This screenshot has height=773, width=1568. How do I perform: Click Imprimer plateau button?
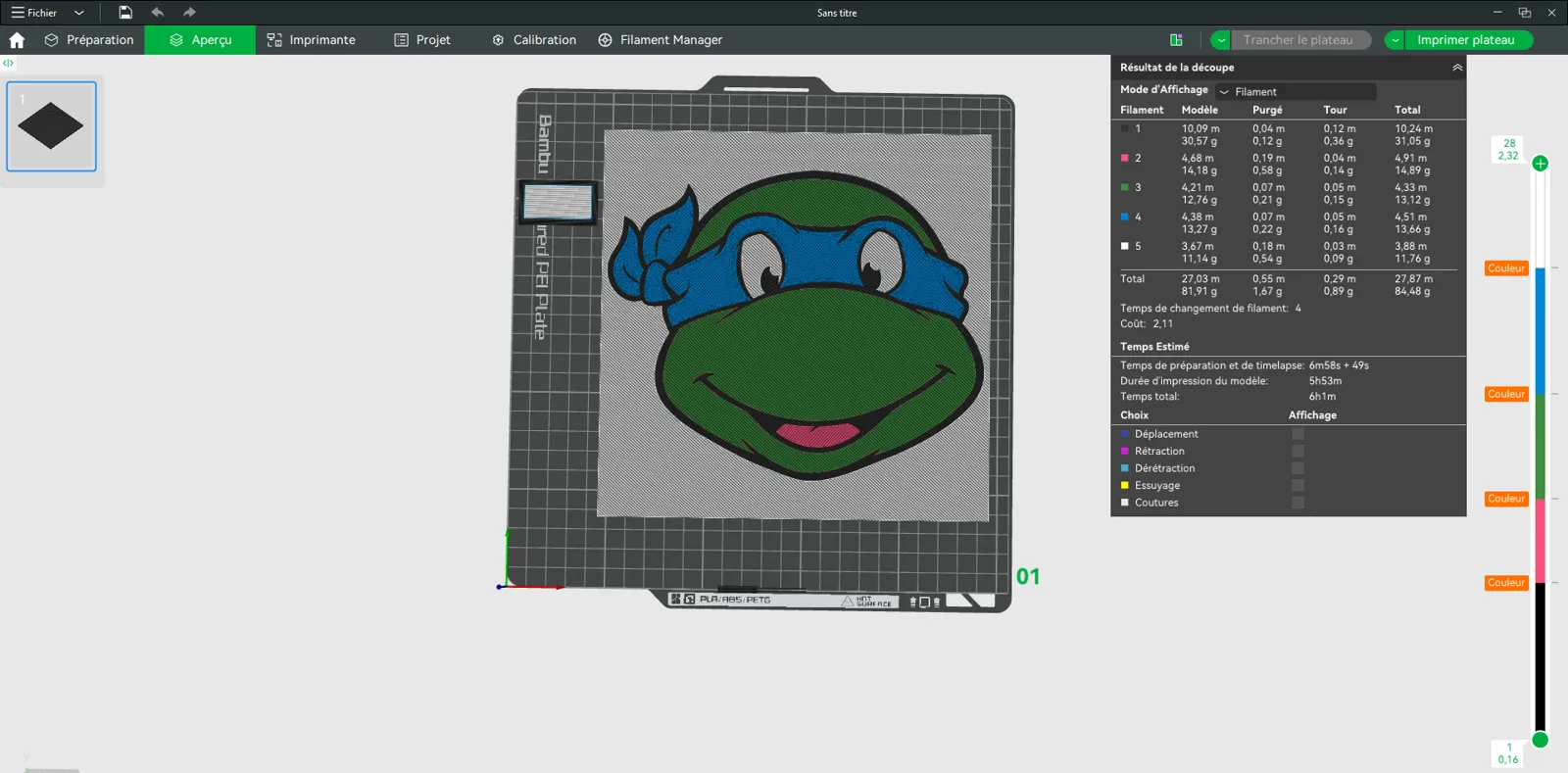point(1467,40)
